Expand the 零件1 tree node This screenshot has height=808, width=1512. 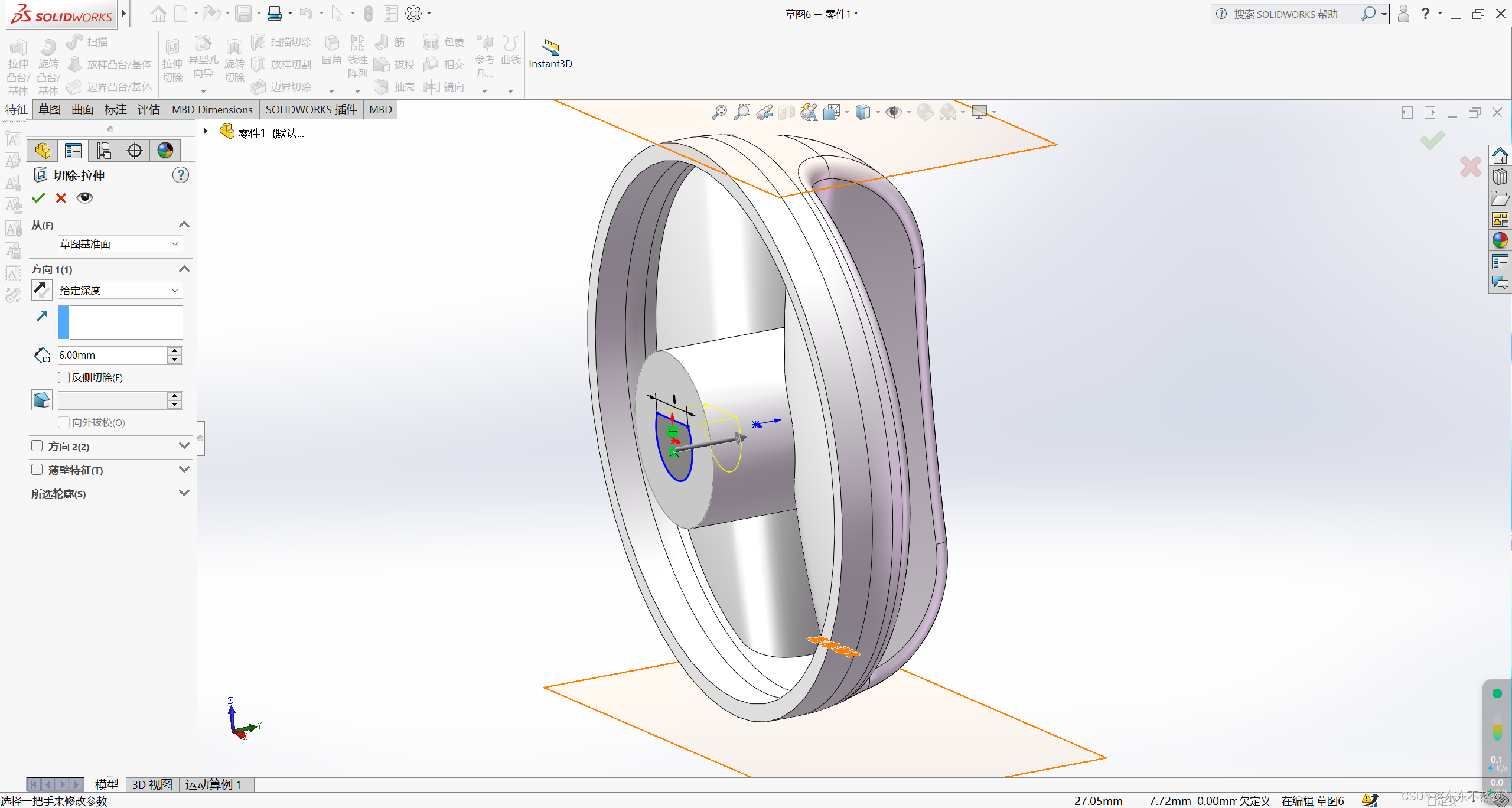tap(206, 131)
